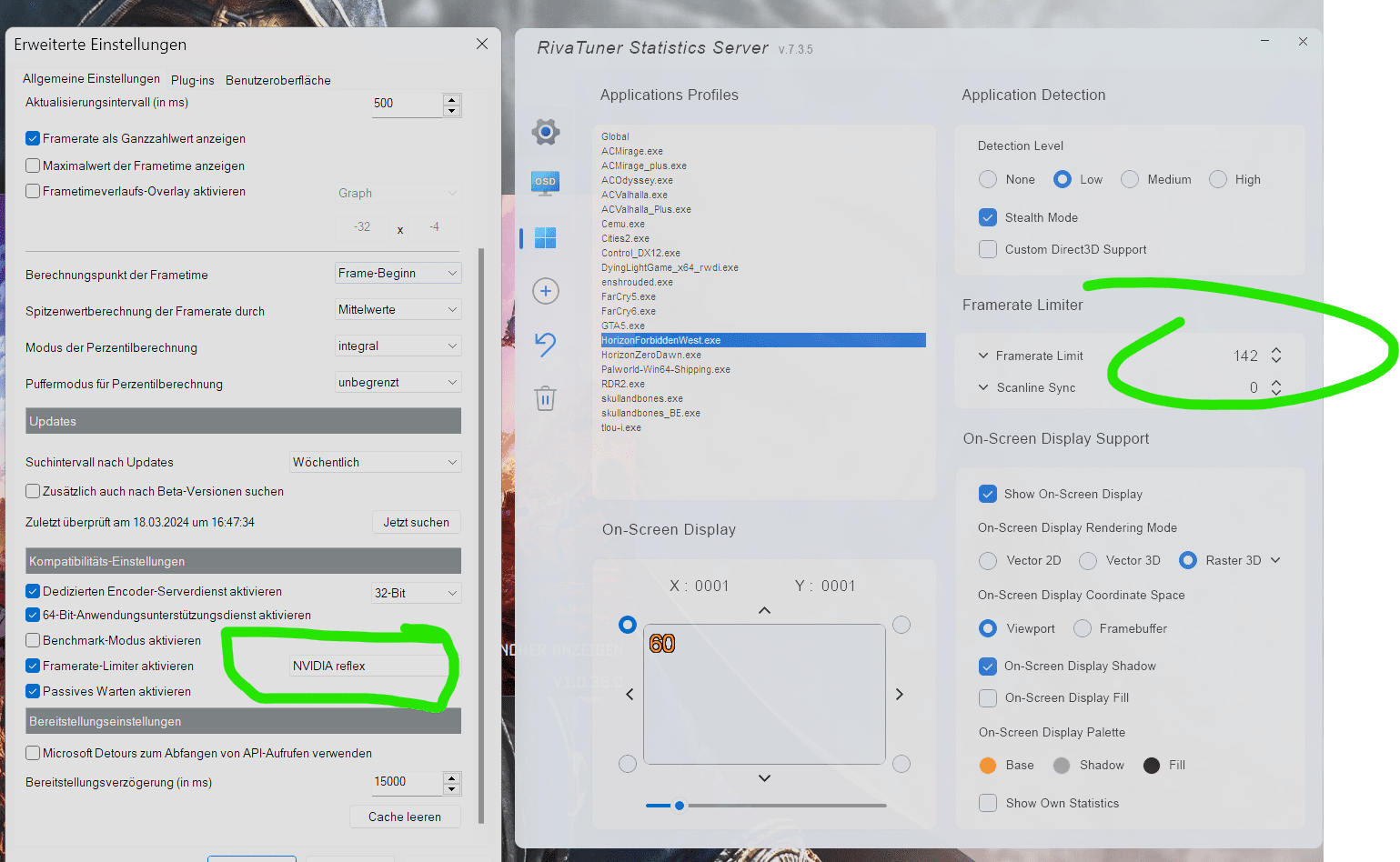Click the OSD zoom slider handle
The height and width of the screenshot is (862, 1400).
(680, 806)
